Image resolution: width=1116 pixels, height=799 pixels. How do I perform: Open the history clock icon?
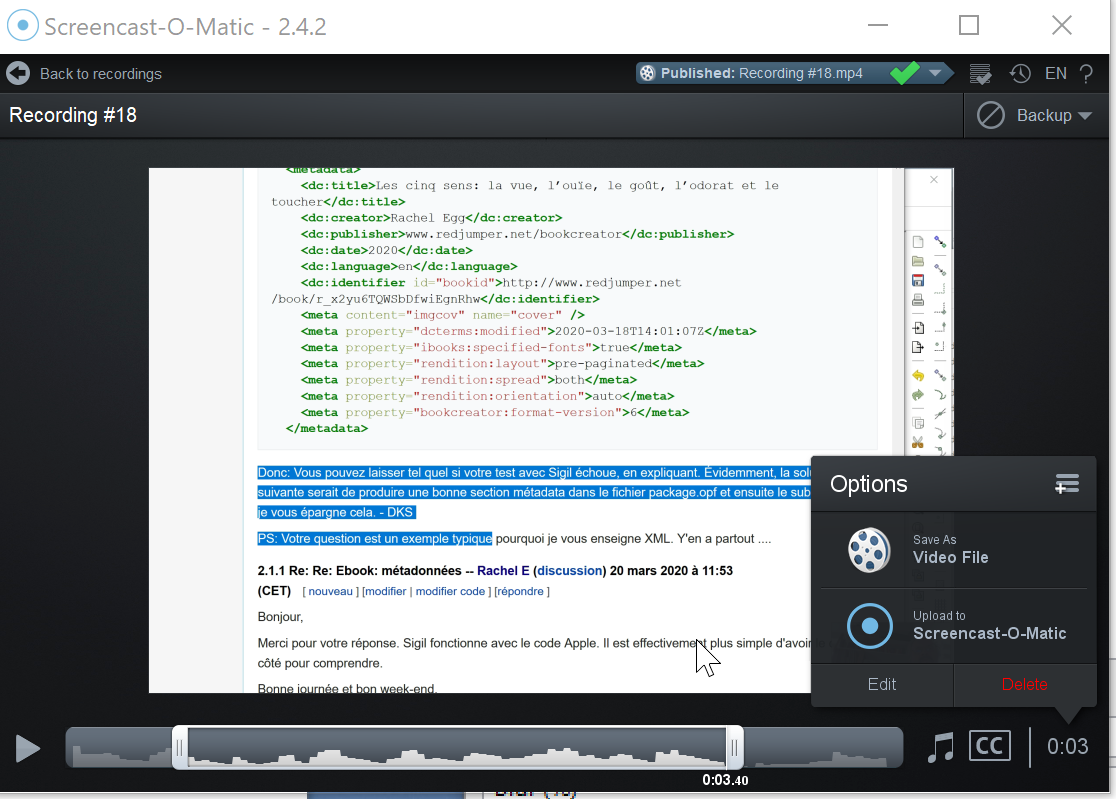pyautogui.click(x=1020, y=73)
